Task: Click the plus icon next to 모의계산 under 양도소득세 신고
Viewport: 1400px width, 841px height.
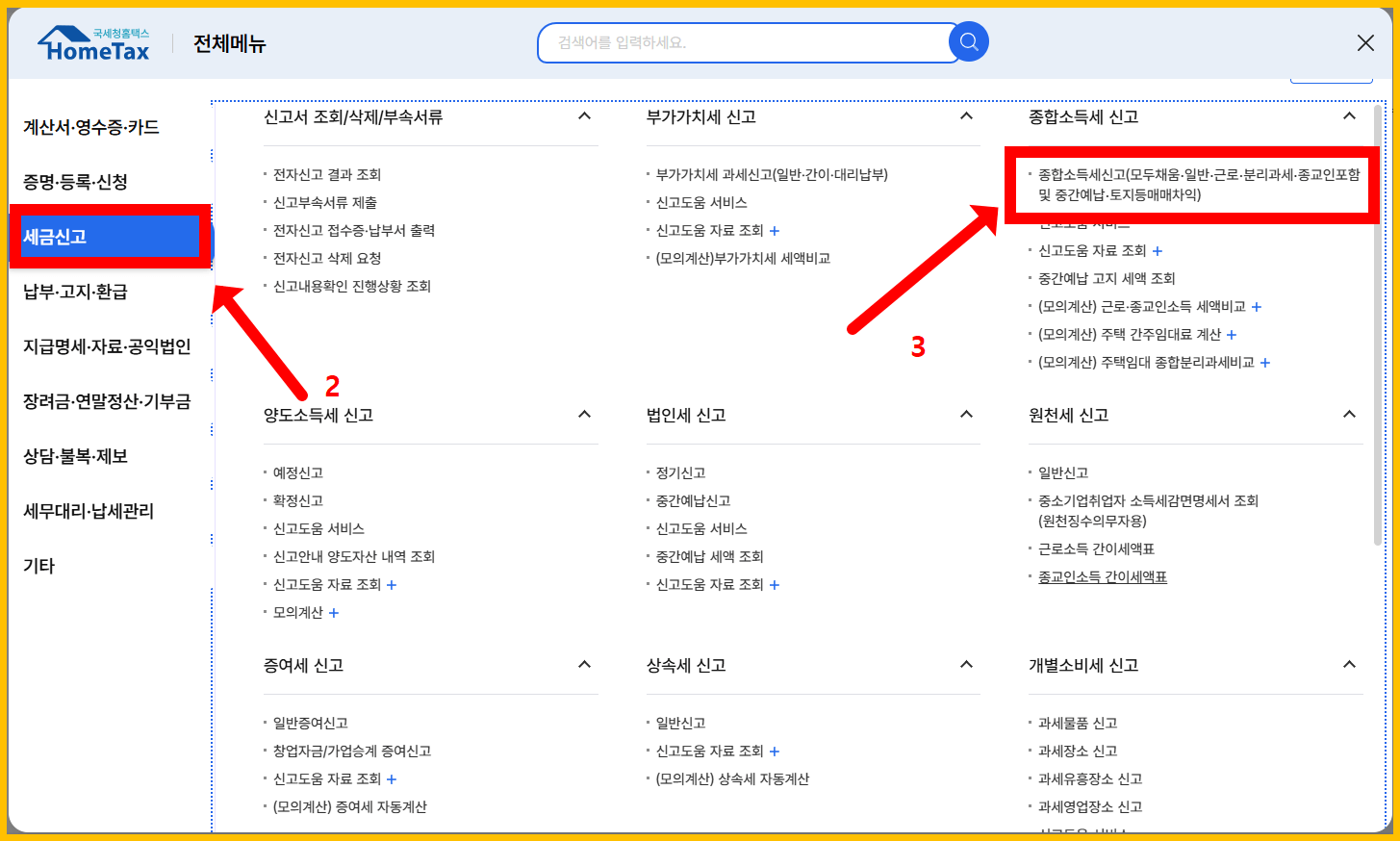Action: coord(336,612)
